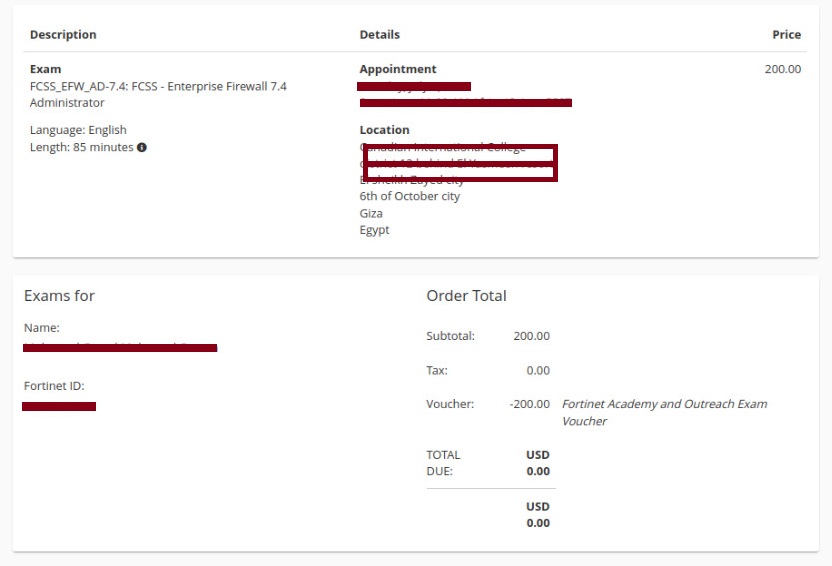This screenshot has width=832, height=566.
Task: Click the TOTAL DUE label
Action: click(x=443, y=463)
